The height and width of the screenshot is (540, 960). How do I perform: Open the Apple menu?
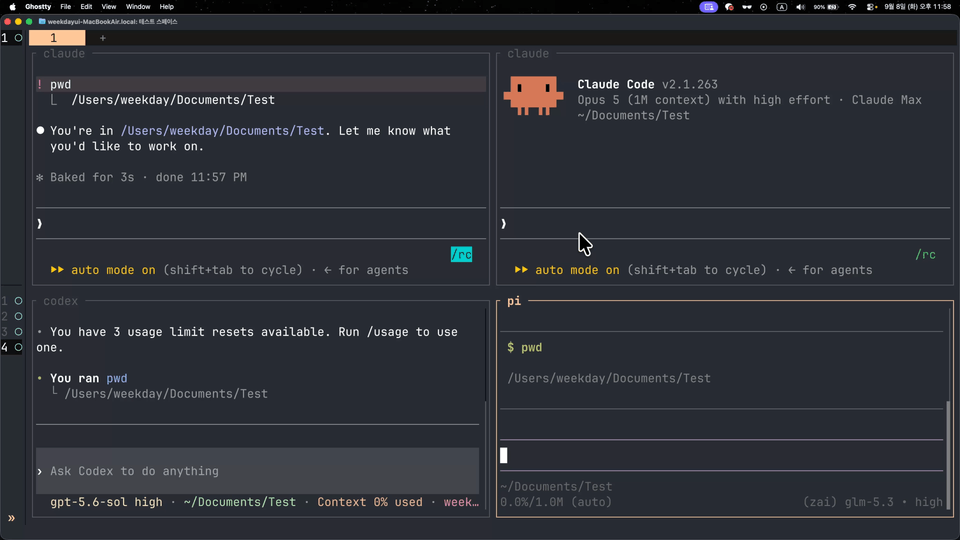(x=12, y=7)
